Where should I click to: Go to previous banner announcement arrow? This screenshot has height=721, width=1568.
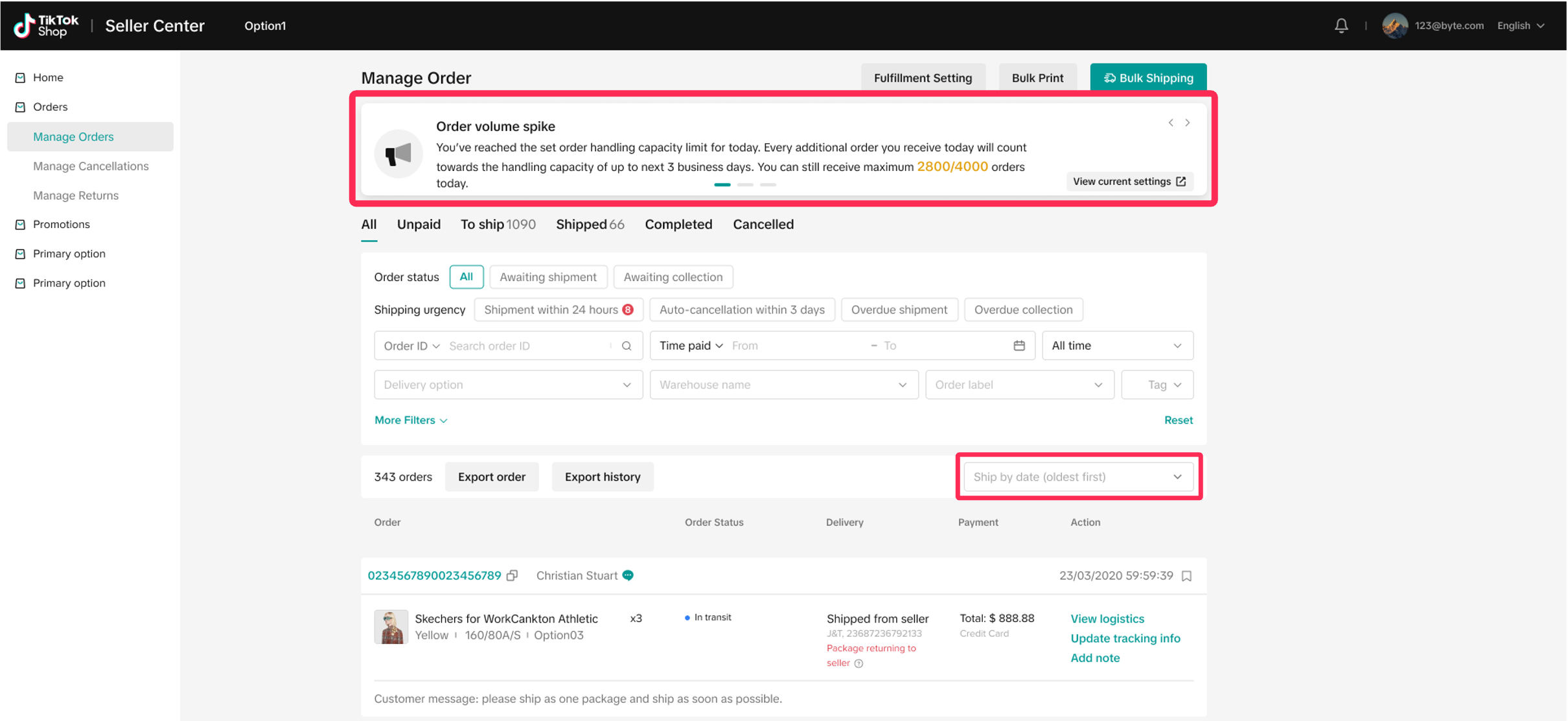1171,122
